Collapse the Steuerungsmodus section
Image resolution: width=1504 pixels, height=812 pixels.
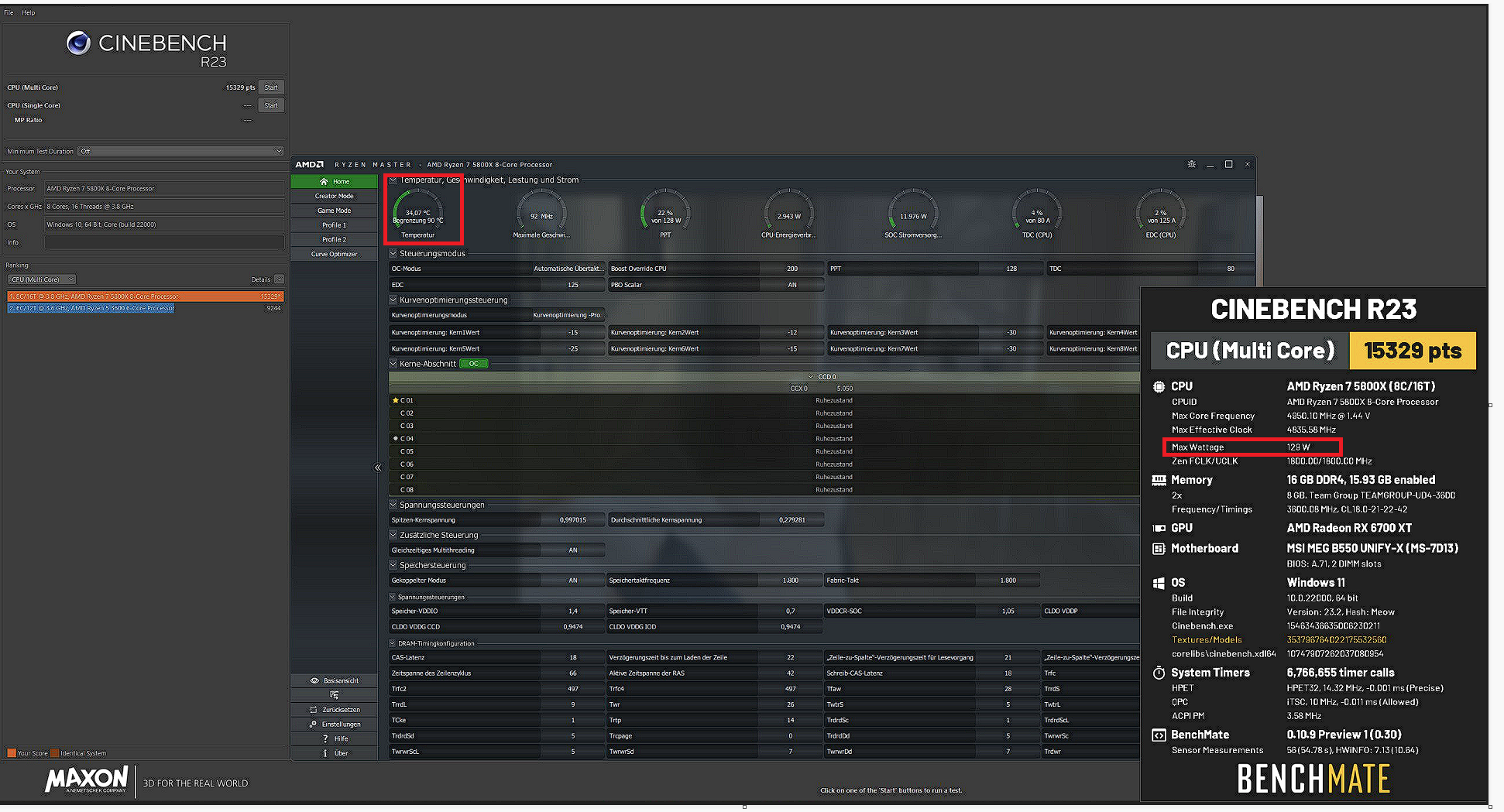click(x=393, y=253)
